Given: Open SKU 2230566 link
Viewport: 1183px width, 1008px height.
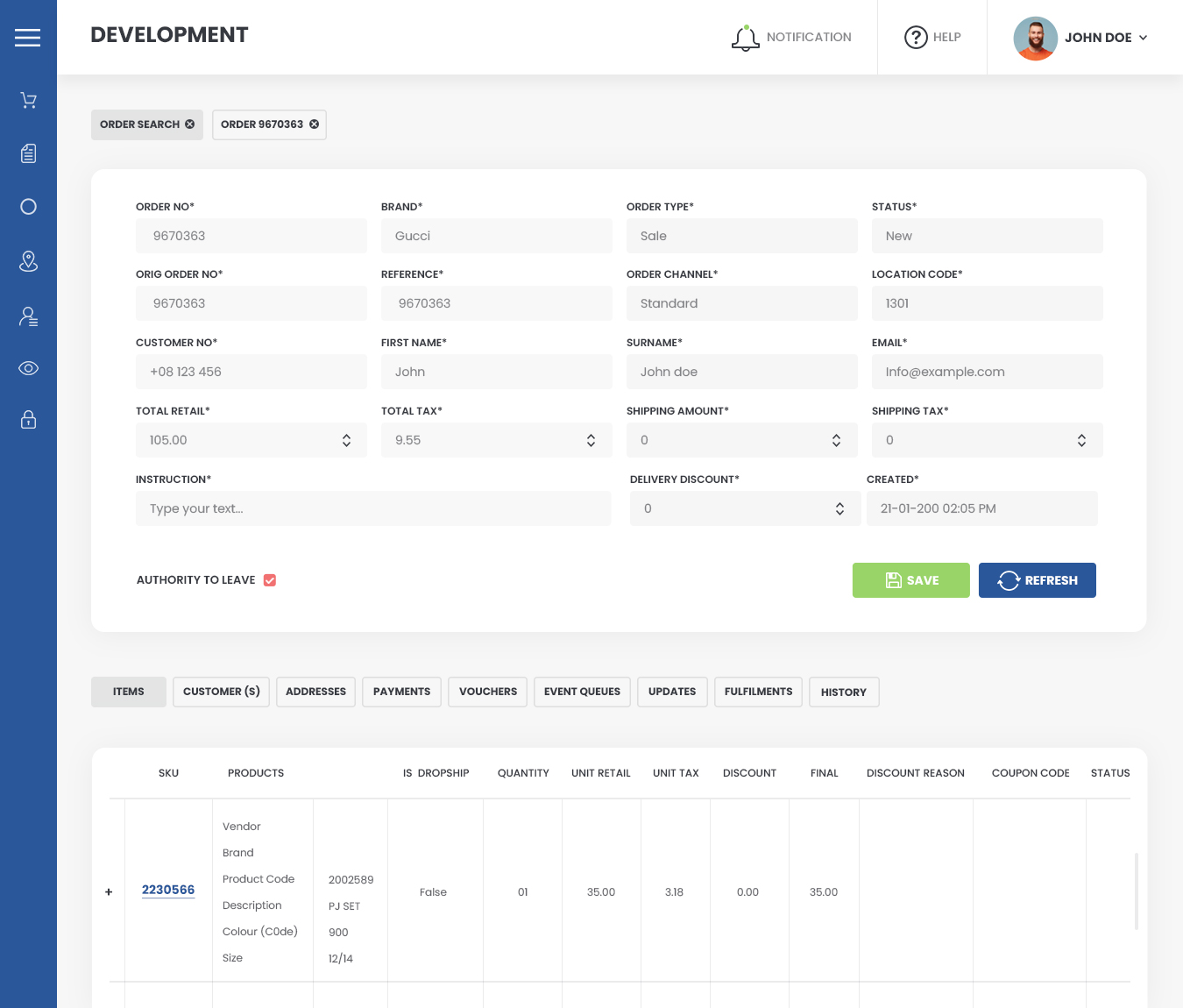Looking at the screenshot, I should [168, 890].
